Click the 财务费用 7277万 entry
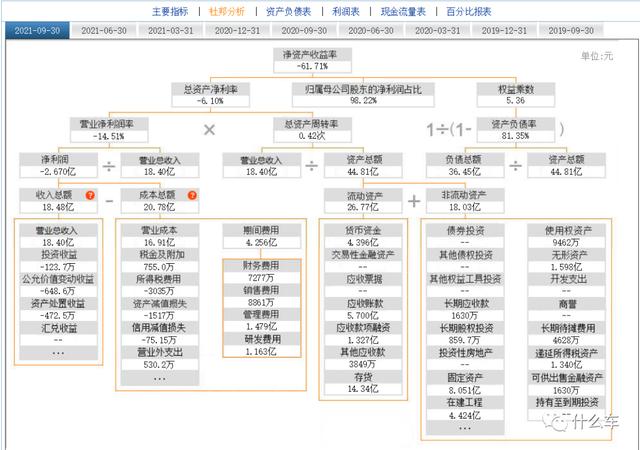Image resolution: width=640 pixels, height=450 pixels. pyautogui.click(x=262, y=272)
